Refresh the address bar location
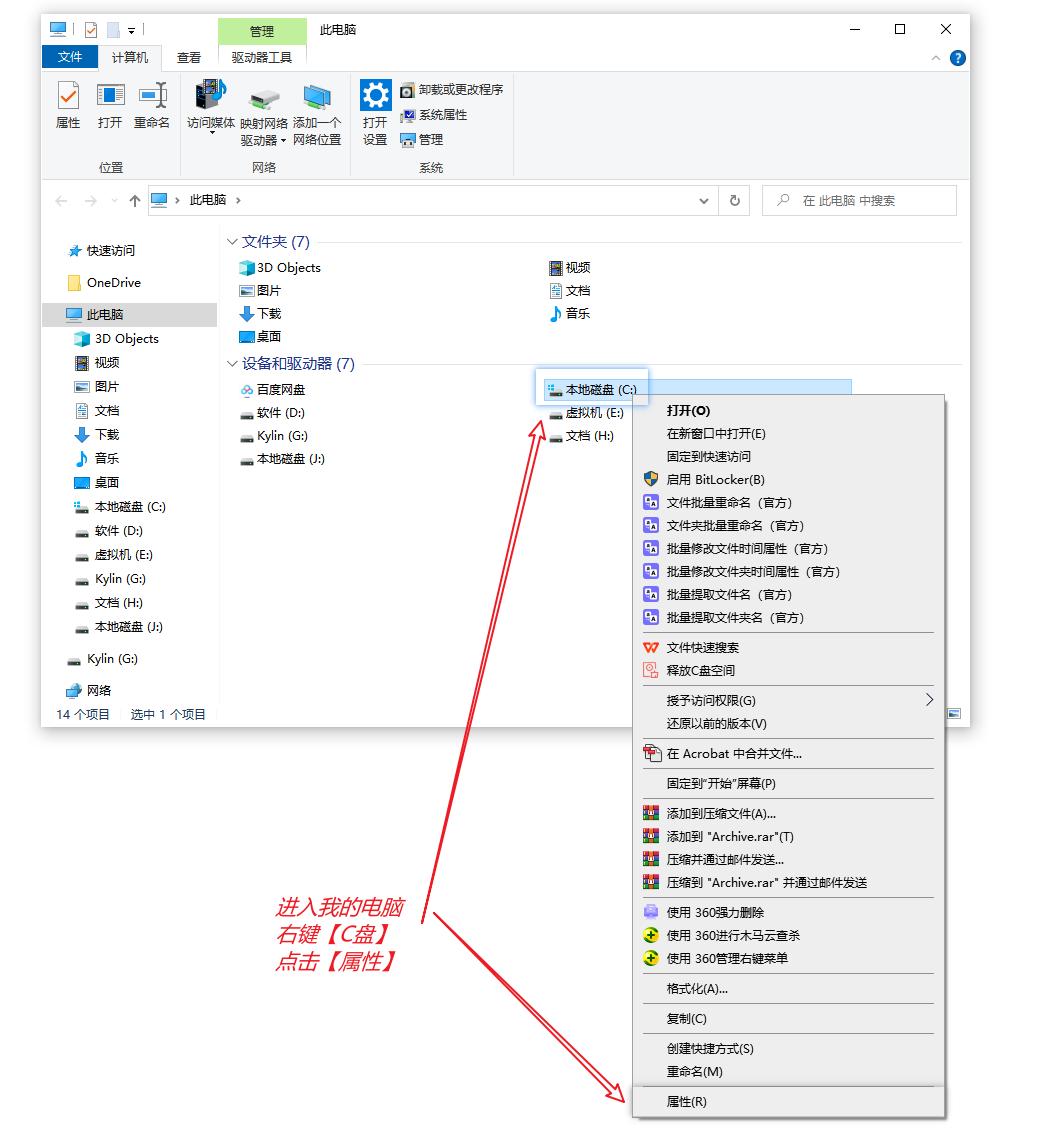The image size is (1059, 1130). pos(734,200)
